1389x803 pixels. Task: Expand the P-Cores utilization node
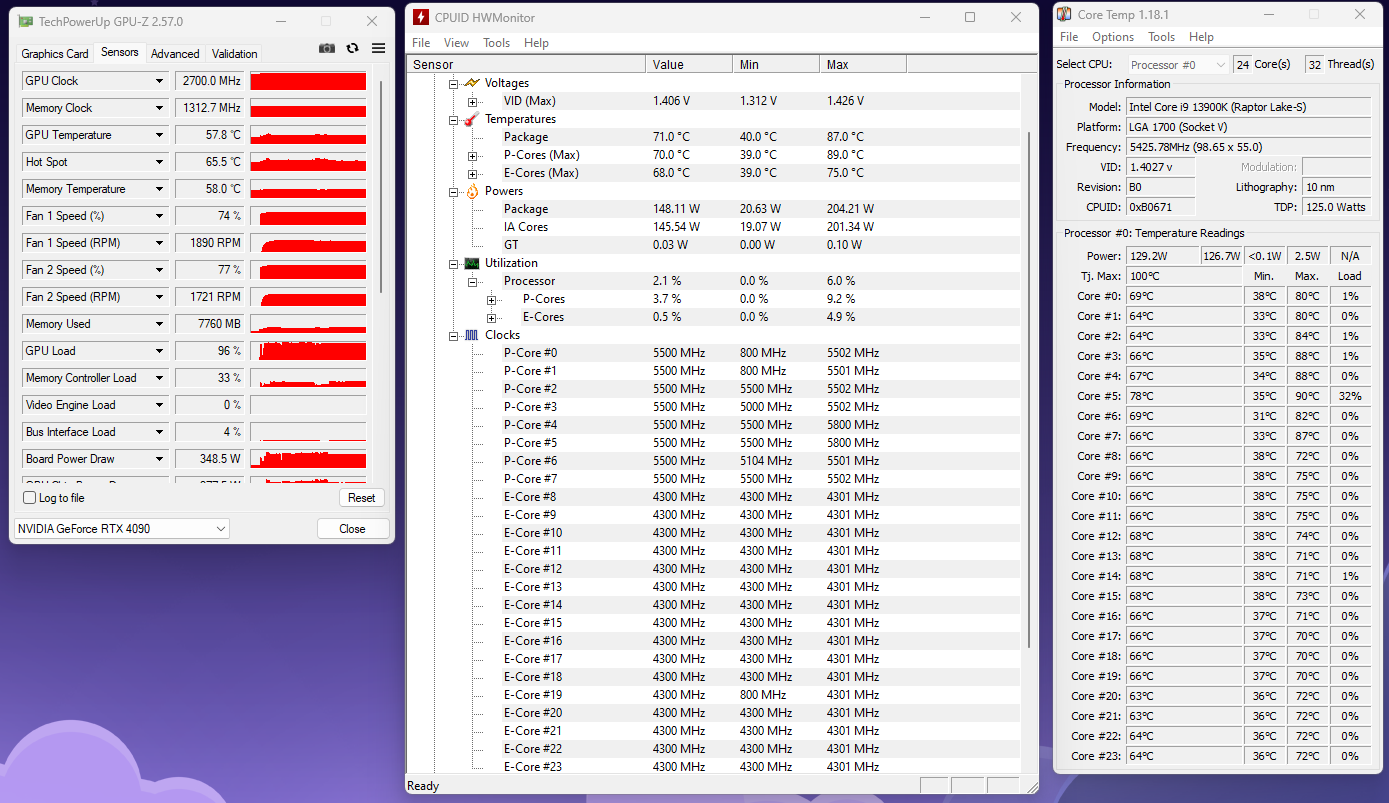491,299
